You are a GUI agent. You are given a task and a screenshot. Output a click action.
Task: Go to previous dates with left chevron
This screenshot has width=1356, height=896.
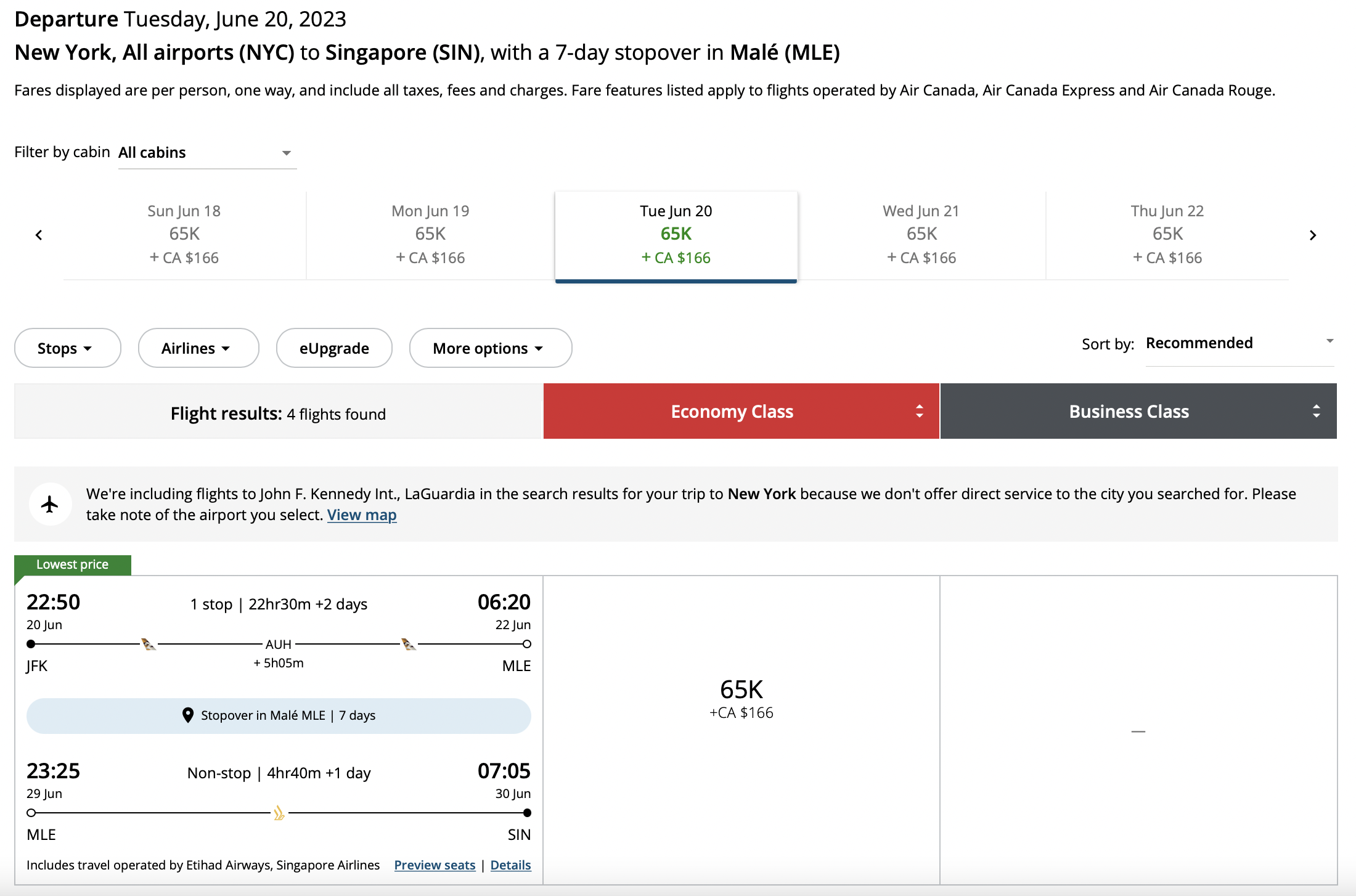(x=39, y=235)
